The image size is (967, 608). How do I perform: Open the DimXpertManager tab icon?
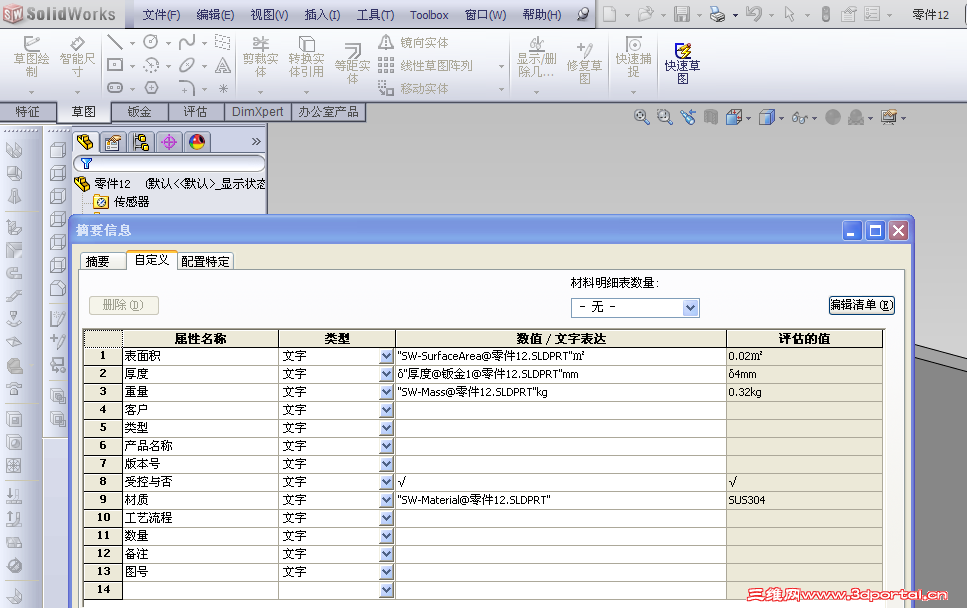(x=169, y=142)
